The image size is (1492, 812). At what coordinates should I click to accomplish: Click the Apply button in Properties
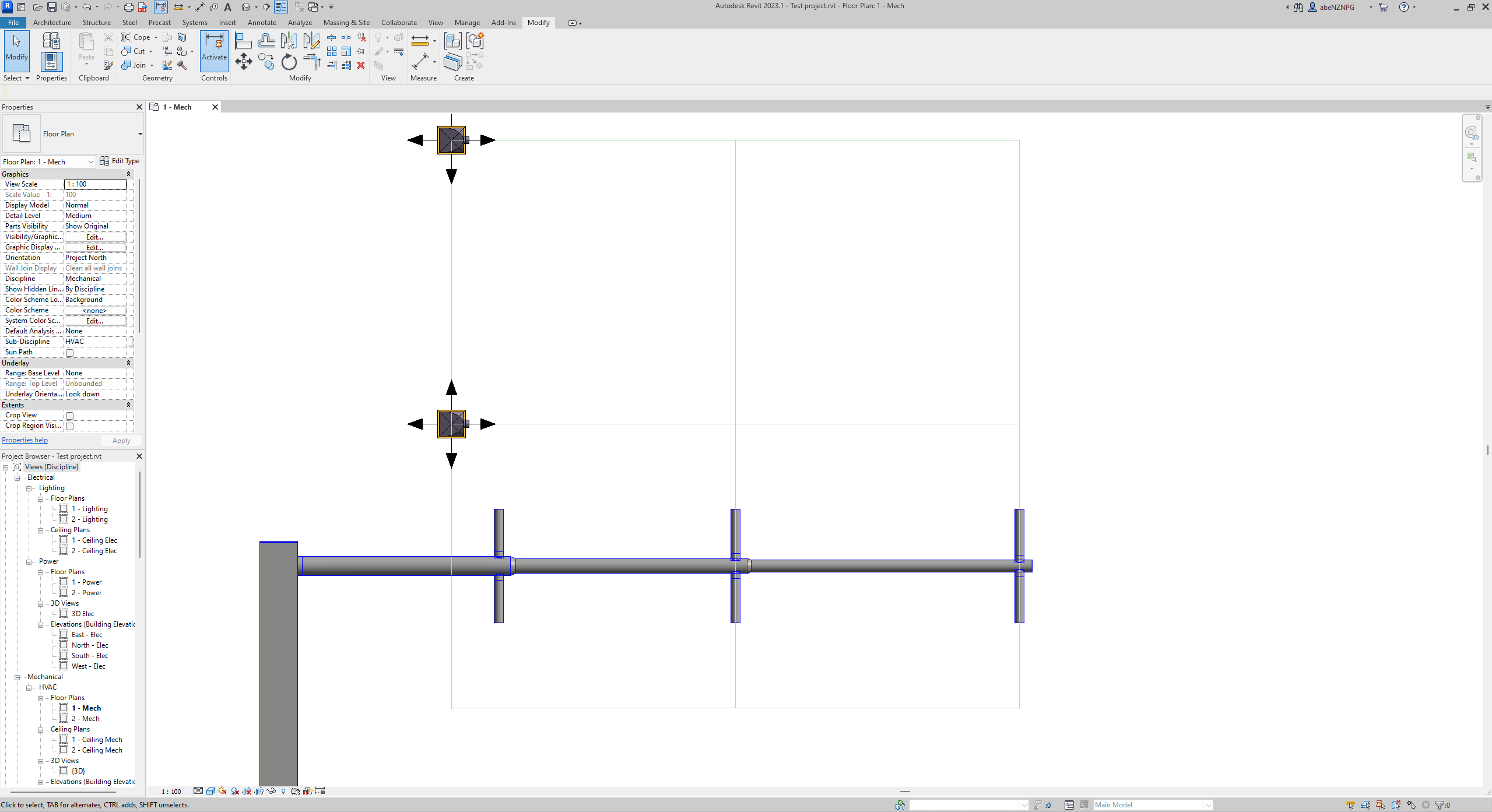pos(121,441)
